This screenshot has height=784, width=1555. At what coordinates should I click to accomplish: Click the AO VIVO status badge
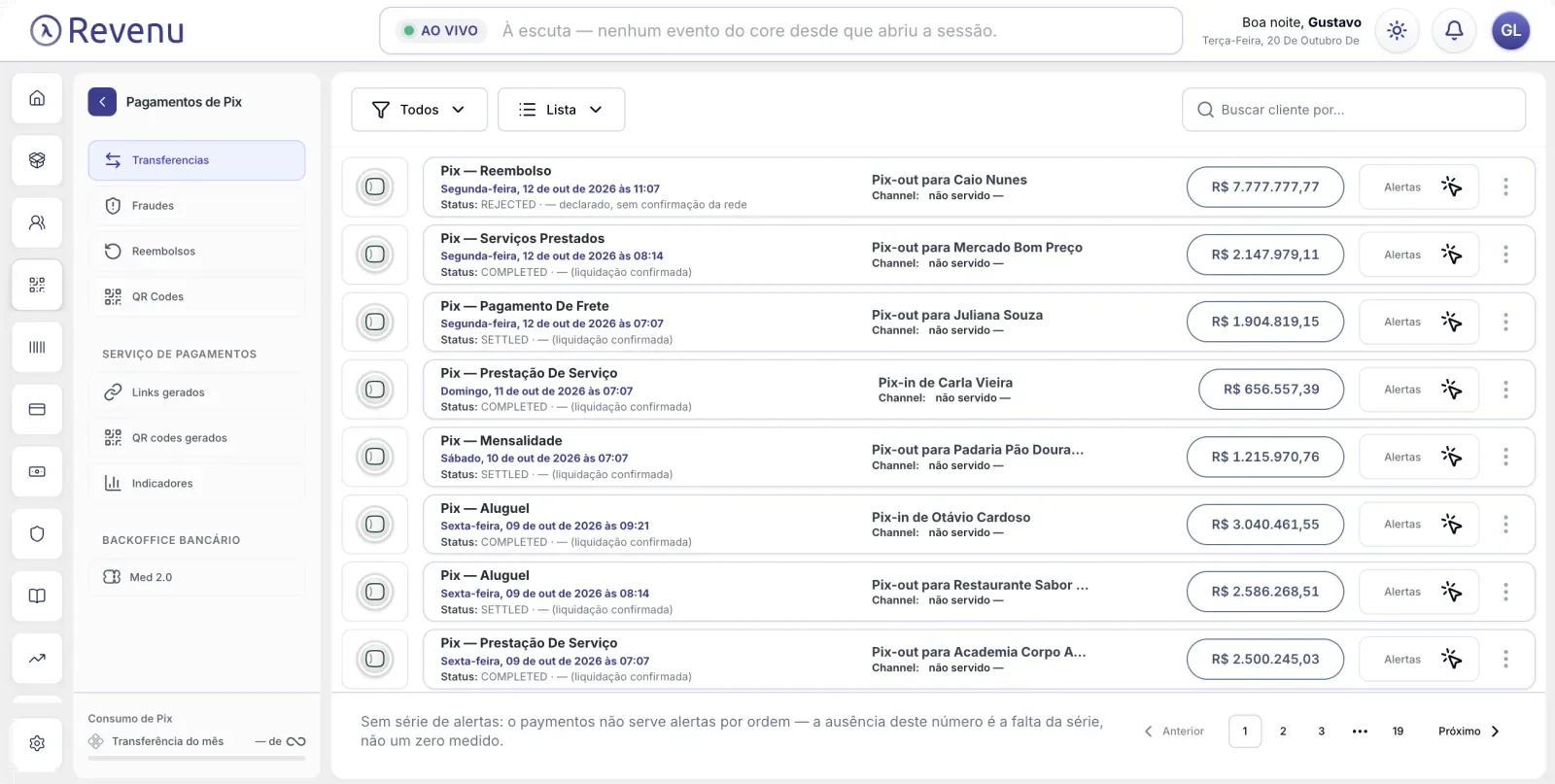point(441,31)
